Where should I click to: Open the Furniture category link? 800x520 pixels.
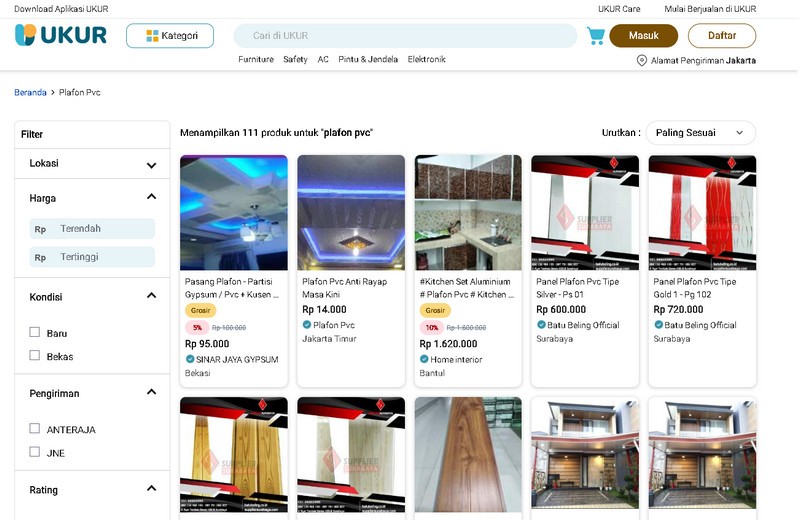pyautogui.click(x=256, y=59)
